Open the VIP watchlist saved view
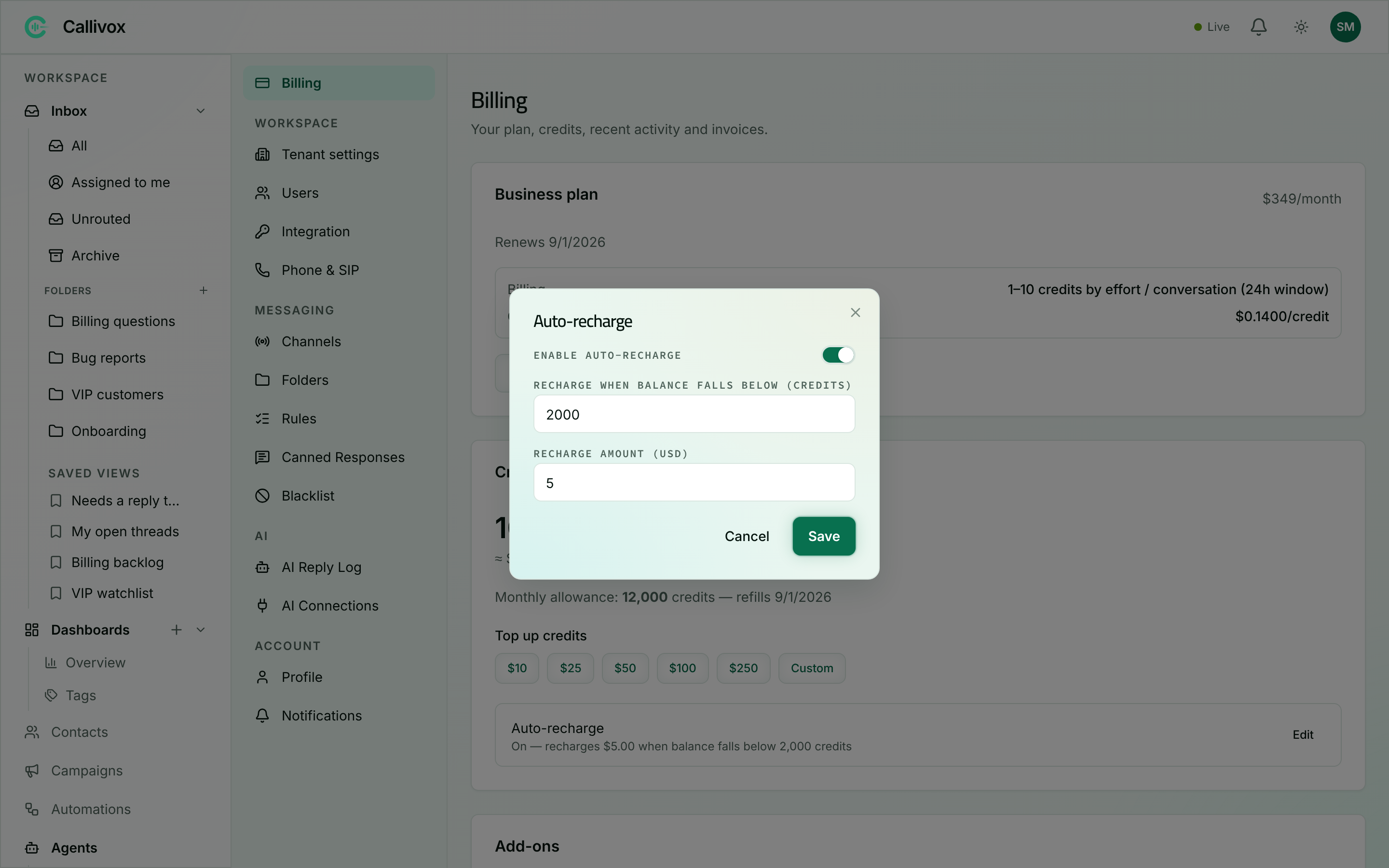Viewport: 1389px width, 868px height. [x=126, y=593]
